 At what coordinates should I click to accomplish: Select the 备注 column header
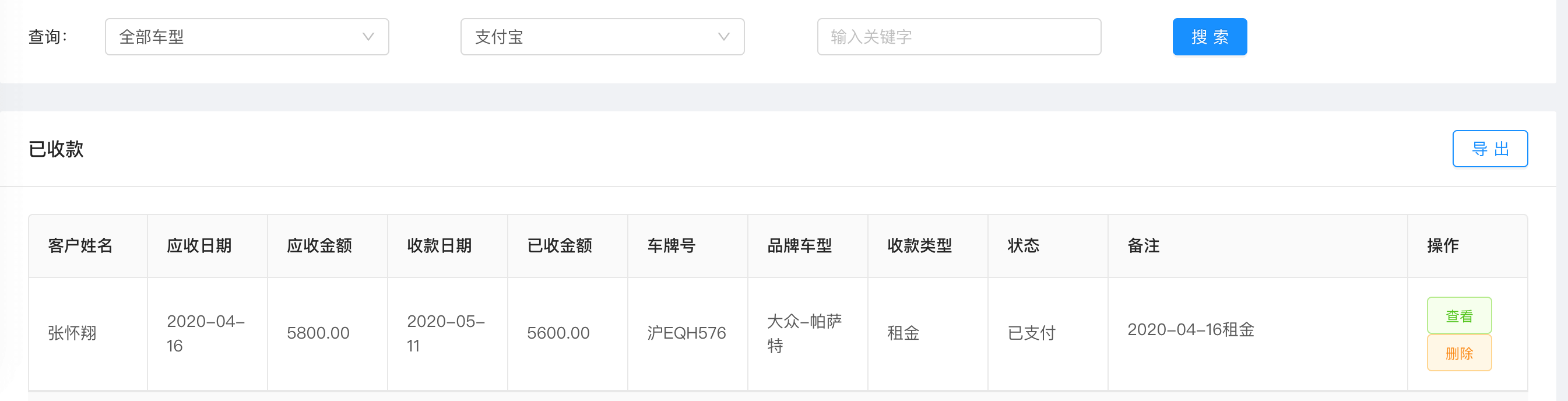coord(1143,246)
